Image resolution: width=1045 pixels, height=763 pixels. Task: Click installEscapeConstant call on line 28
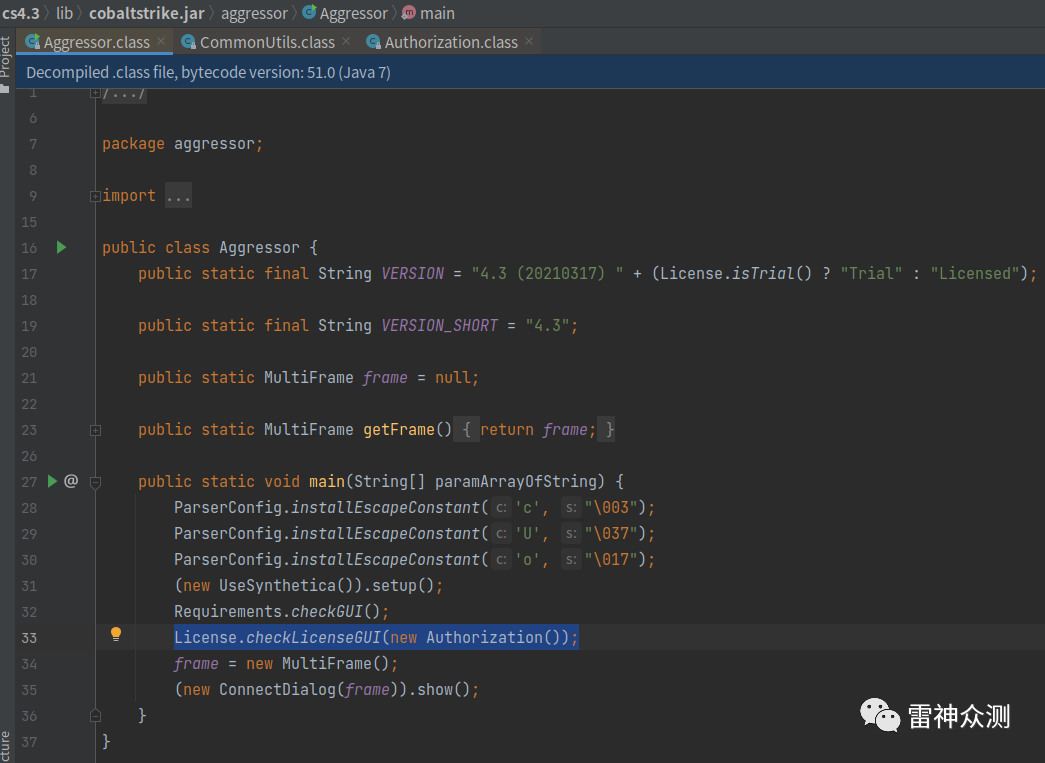pos(385,507)
